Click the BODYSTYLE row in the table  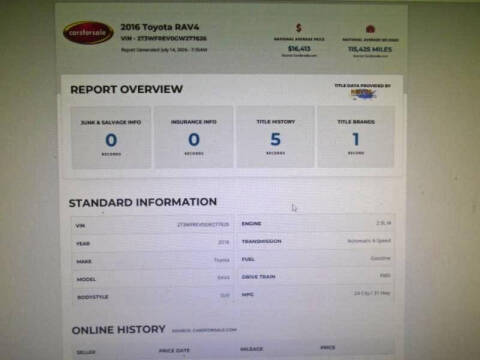click(152, 296)
